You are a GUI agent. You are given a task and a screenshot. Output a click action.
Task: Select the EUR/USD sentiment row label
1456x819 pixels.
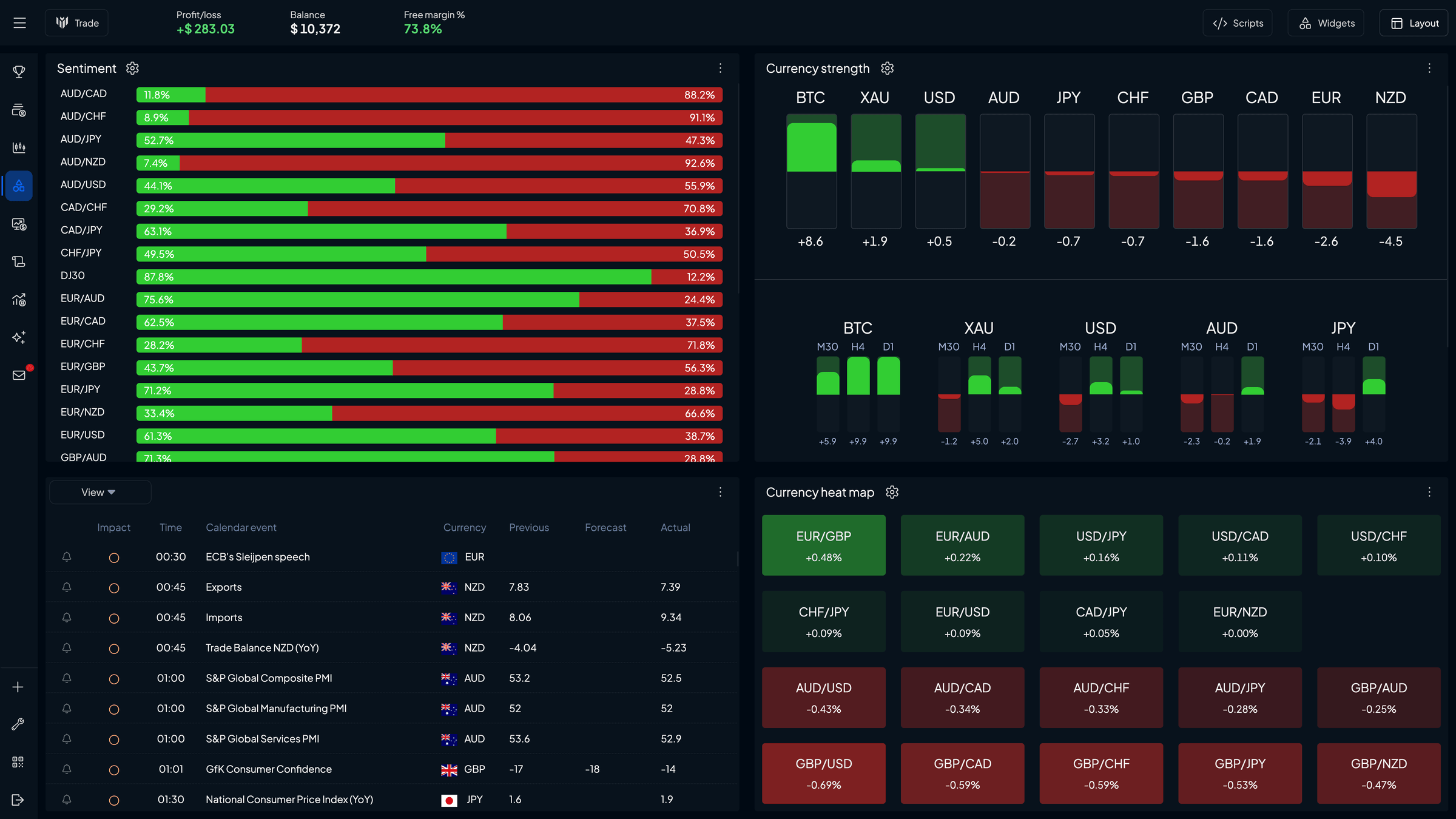tap(83, 435)
